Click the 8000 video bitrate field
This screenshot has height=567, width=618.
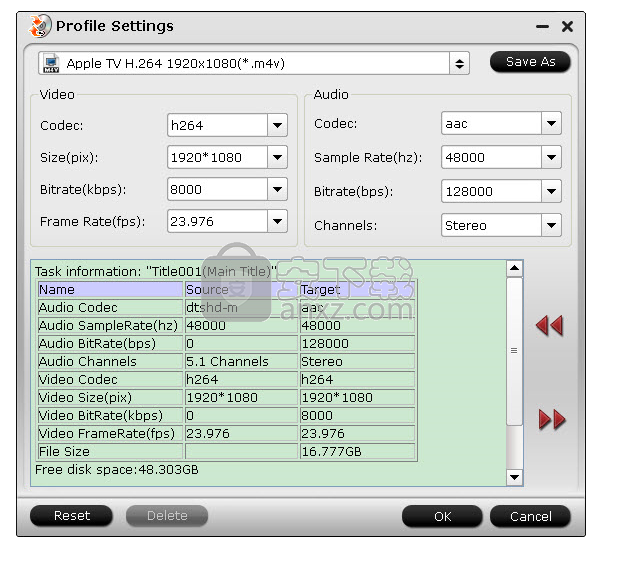point(218,190)
